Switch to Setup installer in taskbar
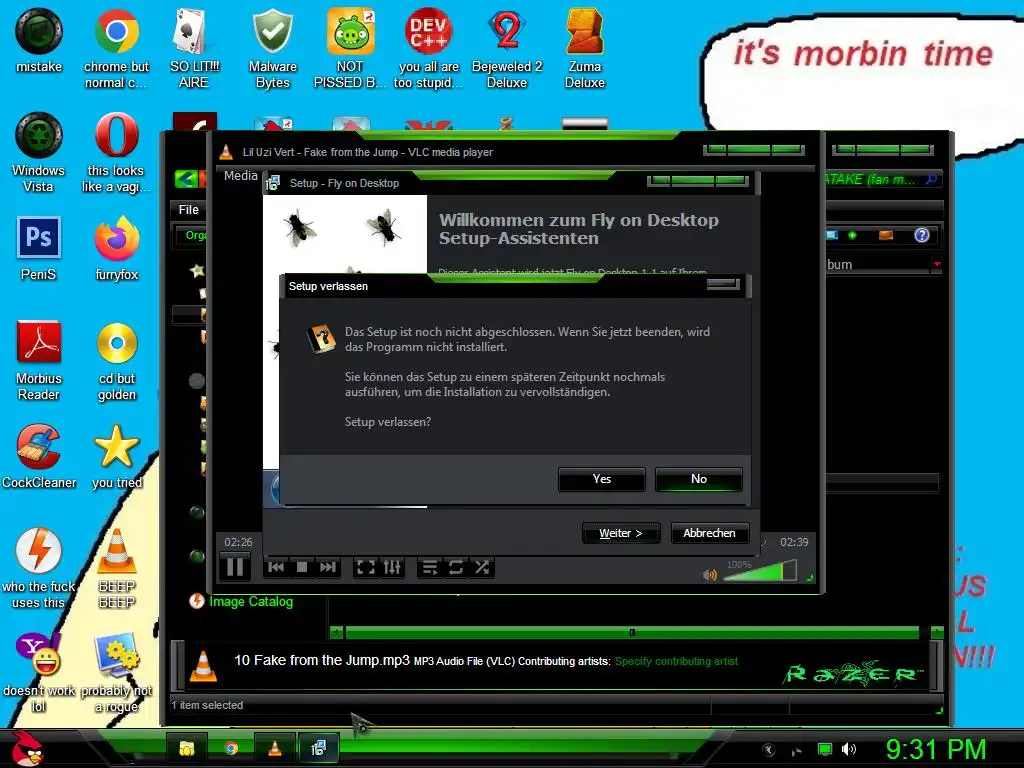Screen dimensions: 1024x768 [318, 748]
